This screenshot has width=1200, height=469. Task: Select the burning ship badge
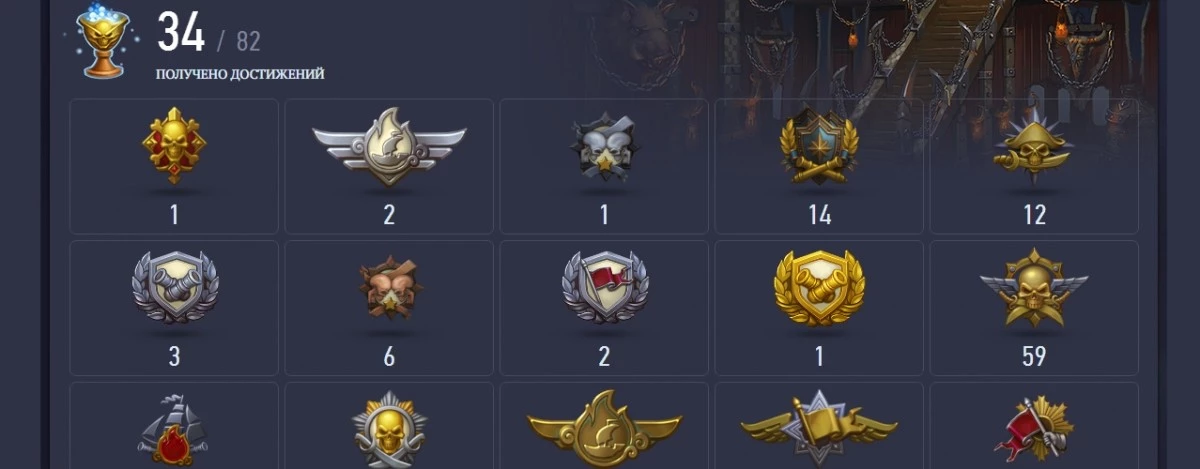tap(174, 430)
